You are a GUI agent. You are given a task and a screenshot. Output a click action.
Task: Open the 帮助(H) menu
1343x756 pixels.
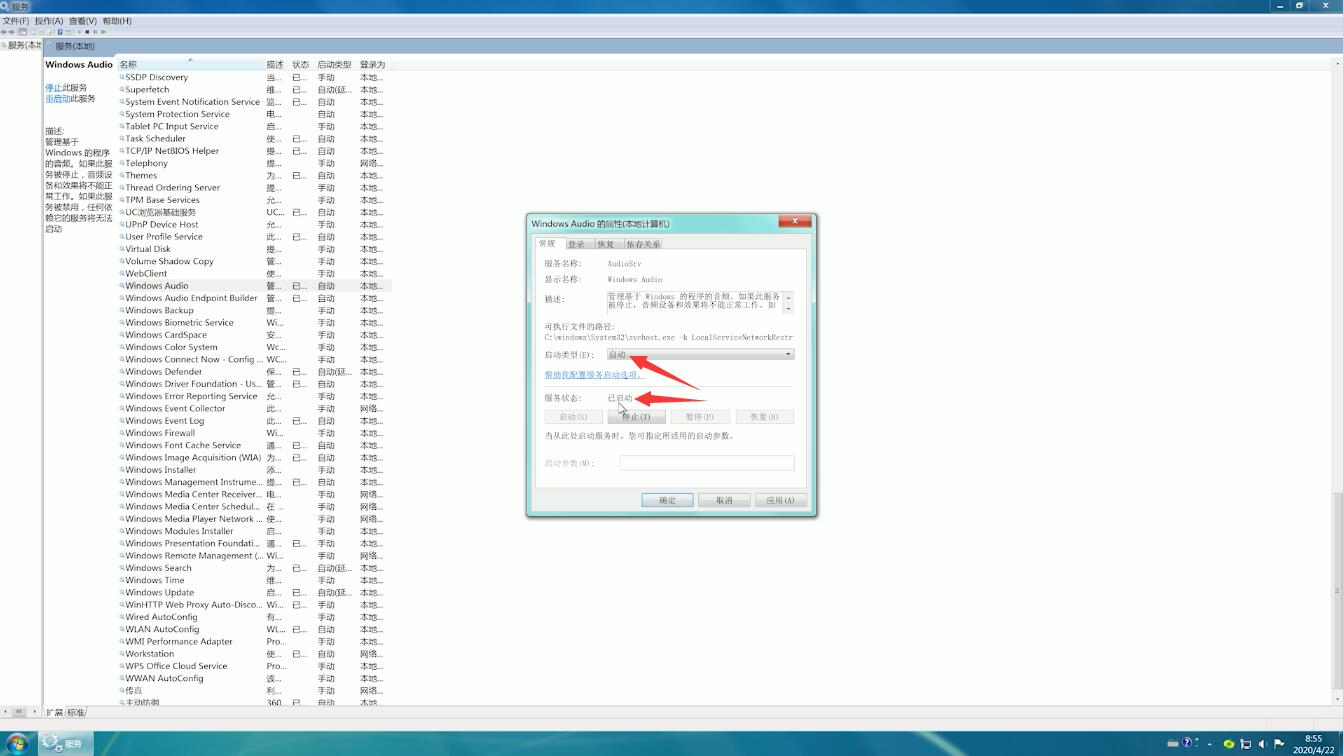[x=117, y=21]
